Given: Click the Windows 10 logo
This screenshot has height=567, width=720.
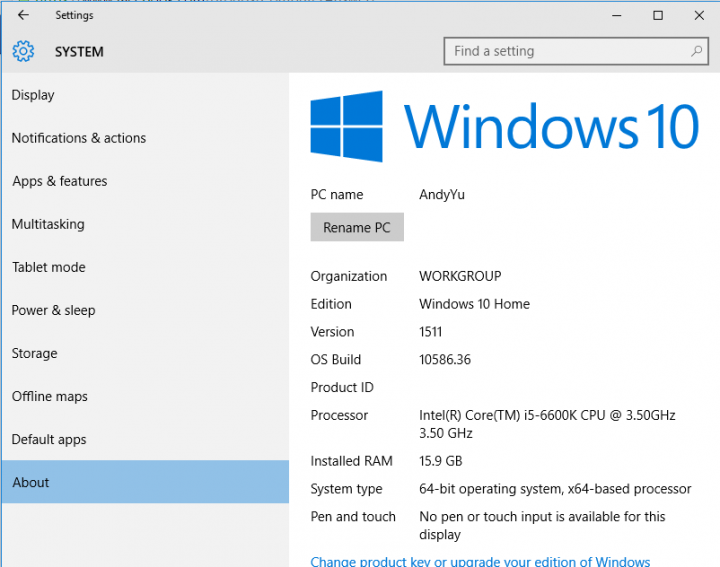Looking at the screenshot, I should (x=504, y=126).
